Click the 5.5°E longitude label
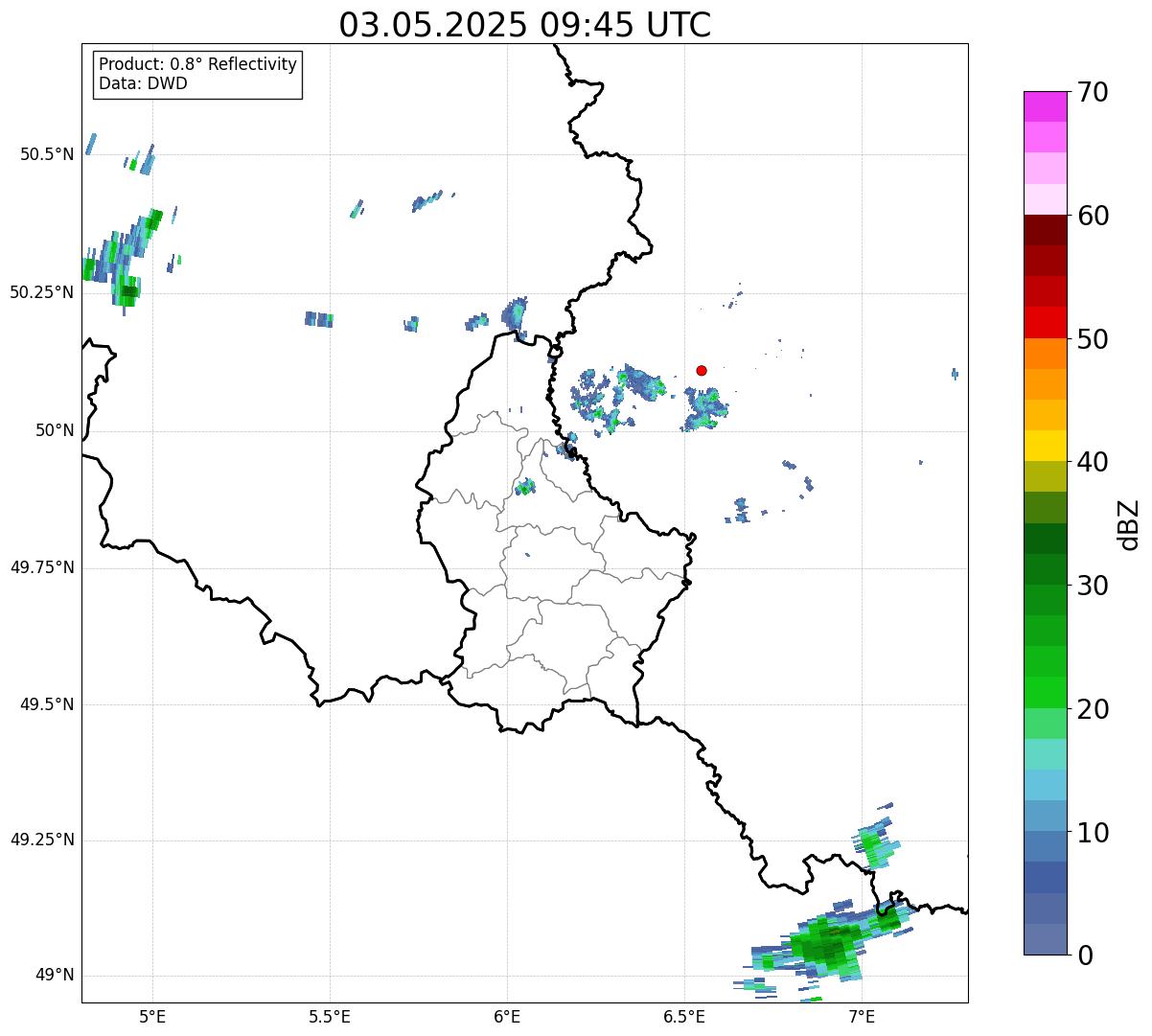 pyautogui.click(x=330, y=1016)
